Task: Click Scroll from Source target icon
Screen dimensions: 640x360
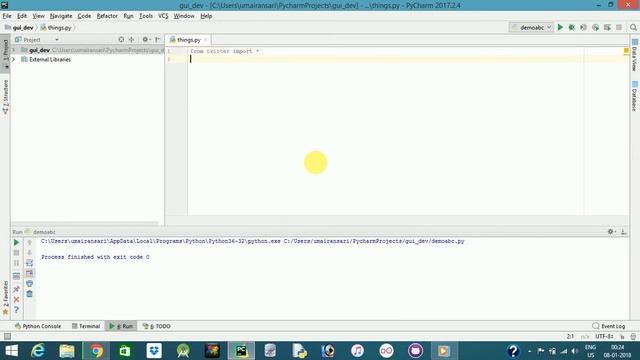Action: (121, 40)
